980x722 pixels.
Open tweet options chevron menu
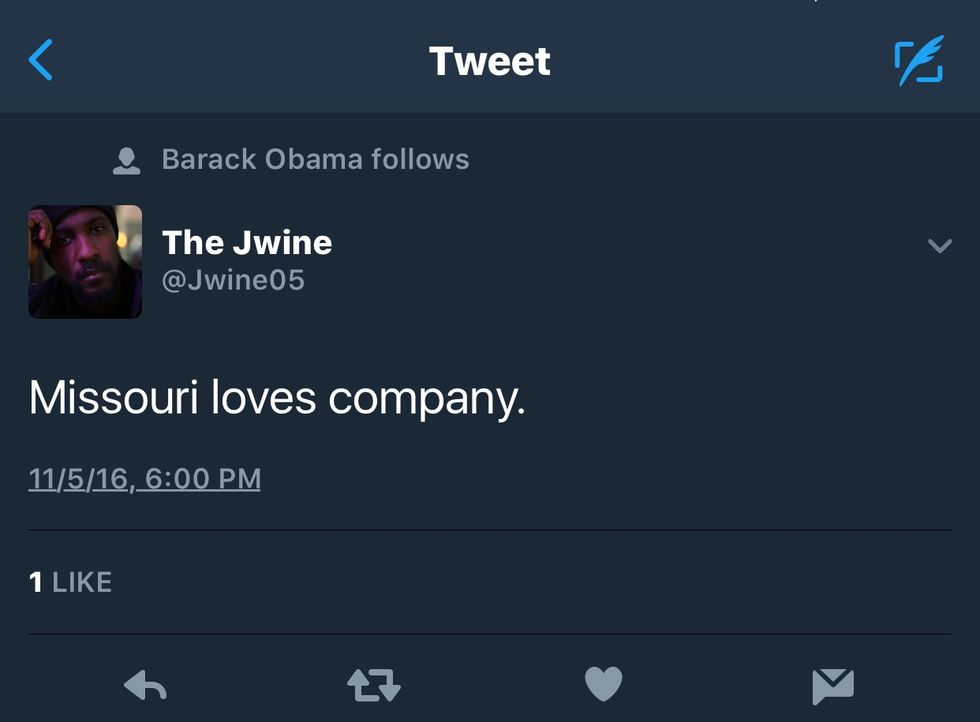tap(939, 245)
